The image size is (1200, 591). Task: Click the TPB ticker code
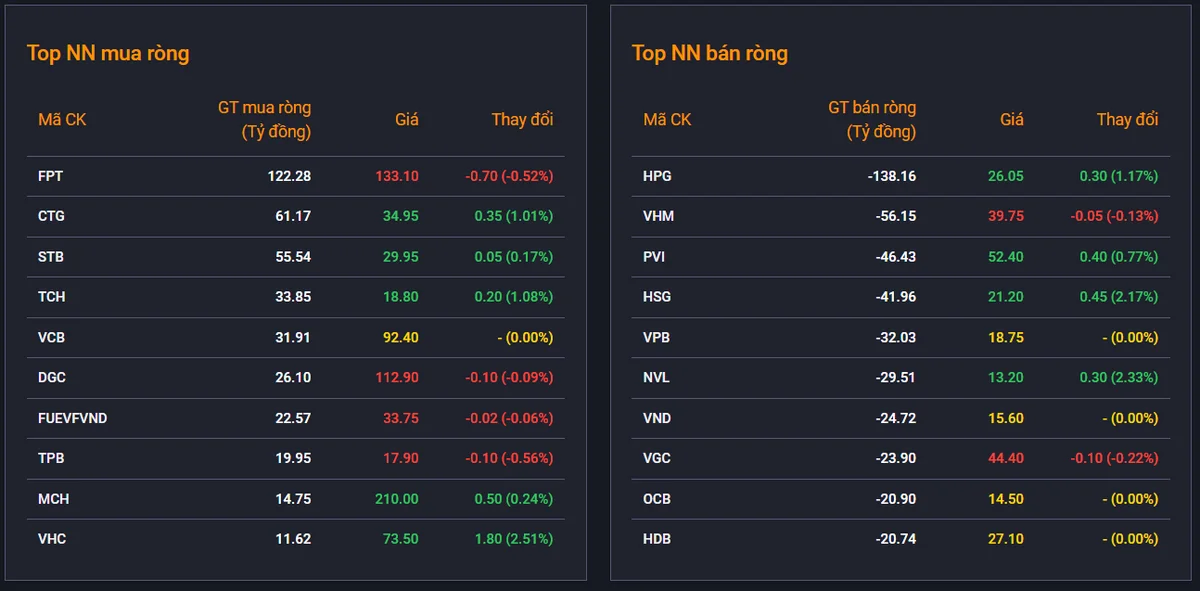coord(51,459)
